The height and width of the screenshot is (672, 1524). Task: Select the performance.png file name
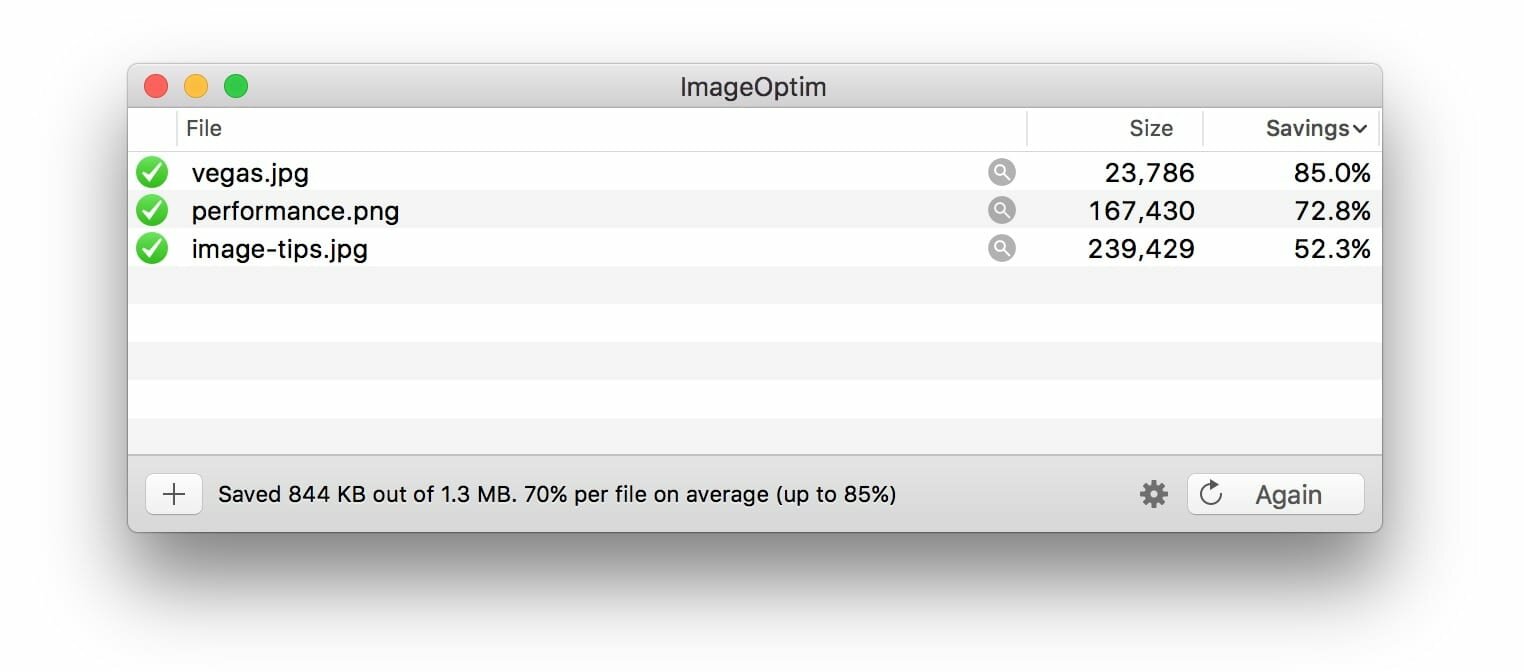[x=295, y=211]
